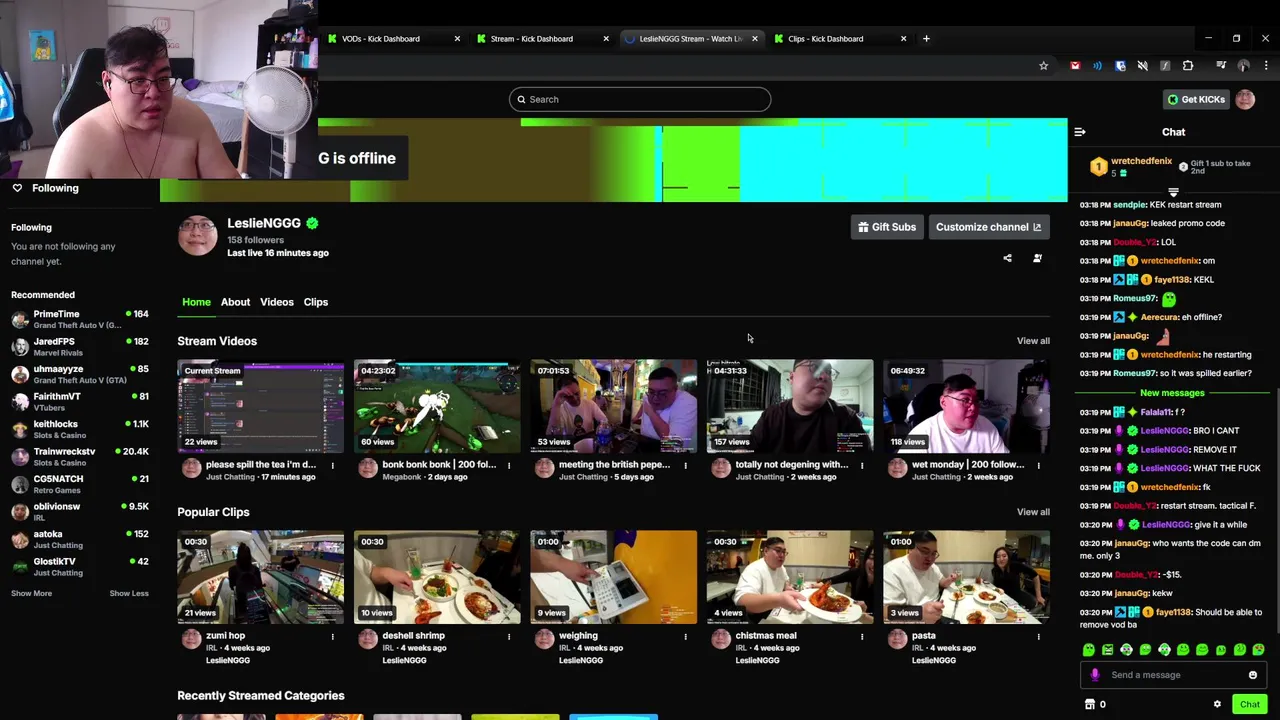Open emoji picker in chat message box
The width and height of the screenshot is (1280, 720).
coord(1252,675)
